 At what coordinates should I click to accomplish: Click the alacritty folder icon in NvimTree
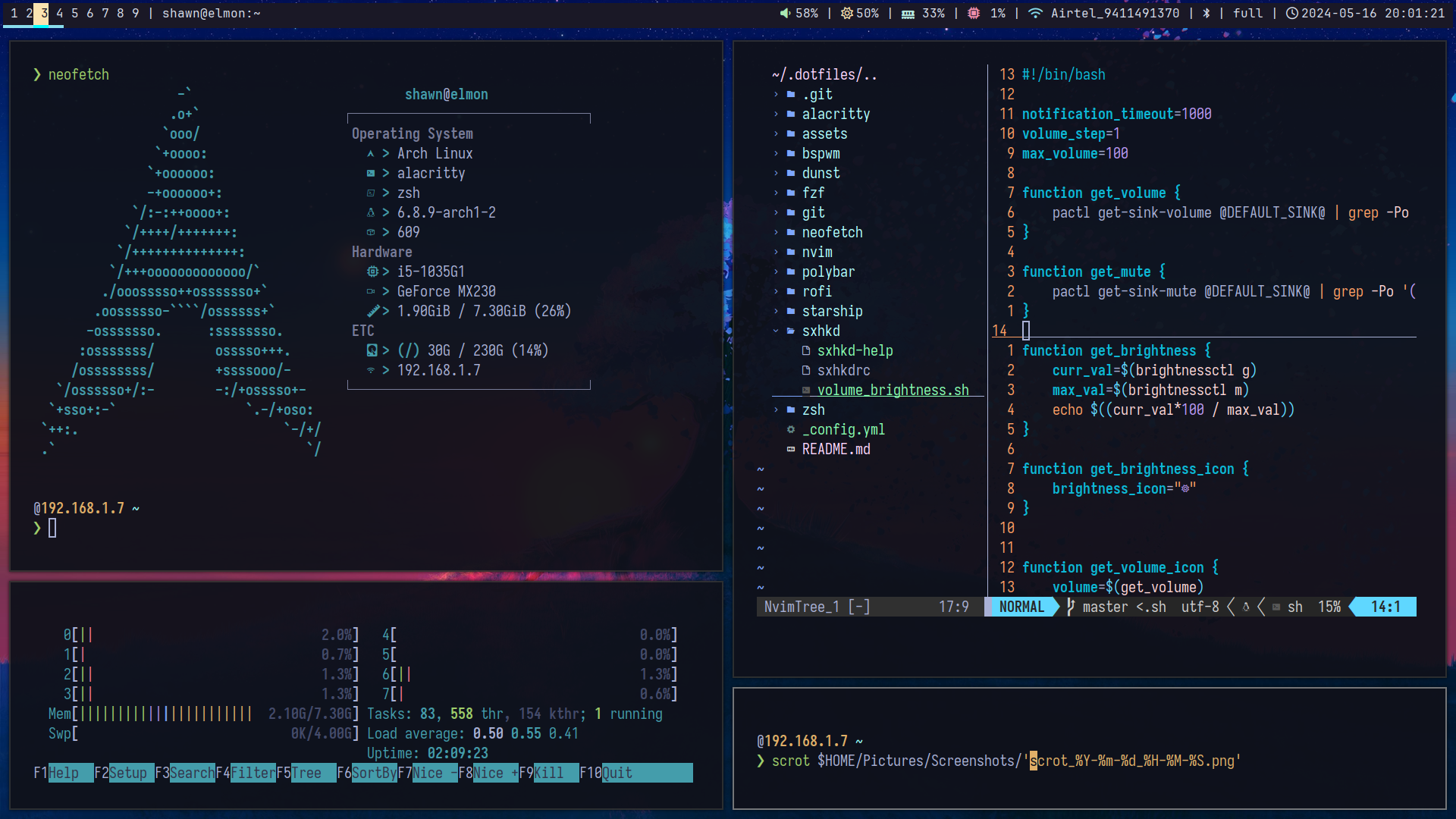coord(791,114)
